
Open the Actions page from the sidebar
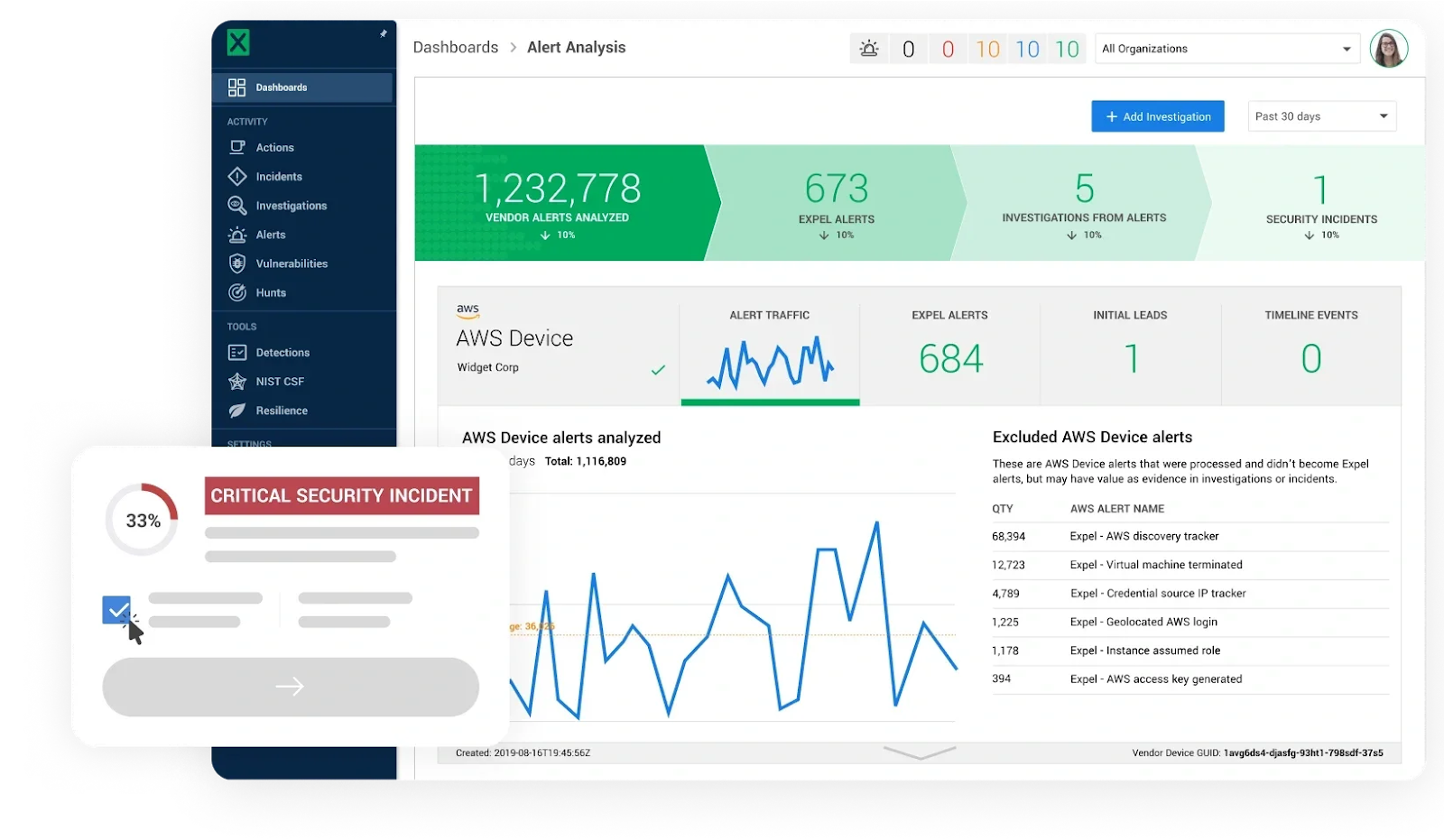coord(273,147)
